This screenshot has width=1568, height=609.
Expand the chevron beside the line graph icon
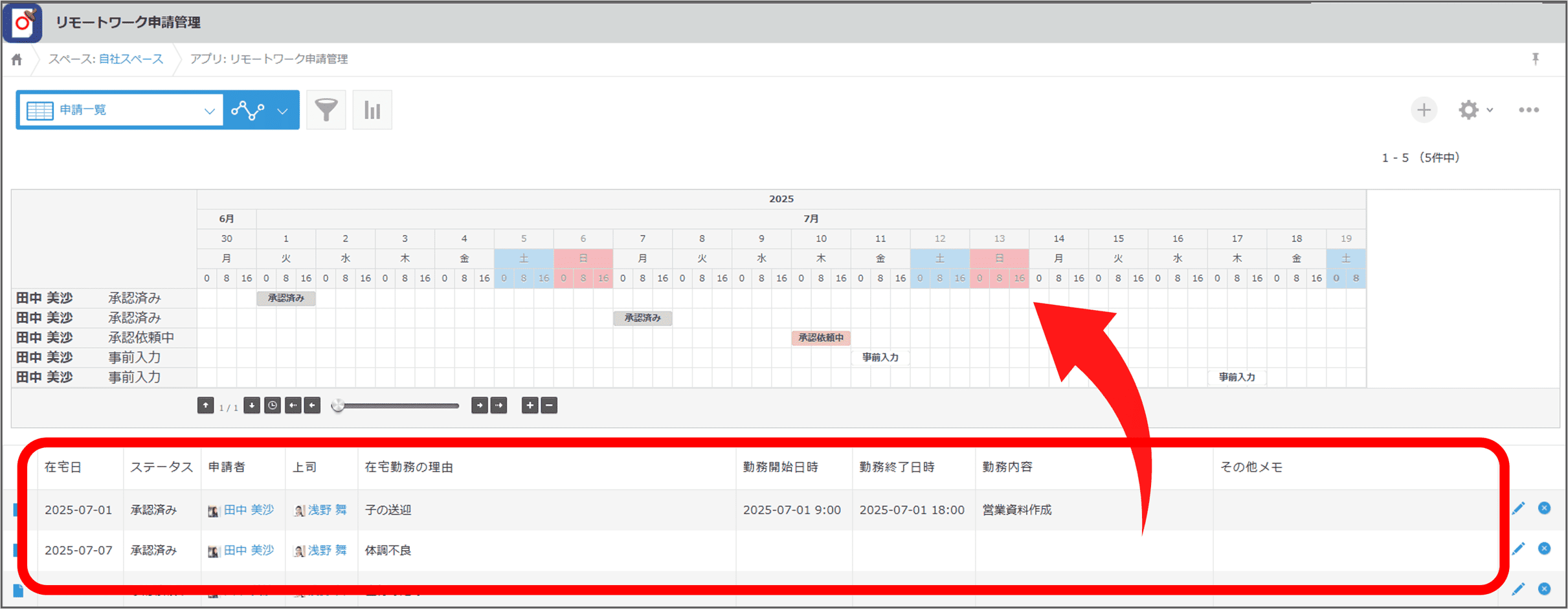pos(283,111)
